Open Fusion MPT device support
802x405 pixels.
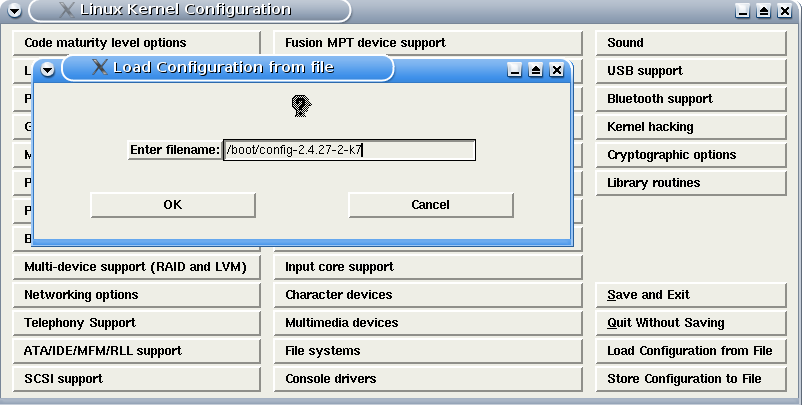click(428, 43)
